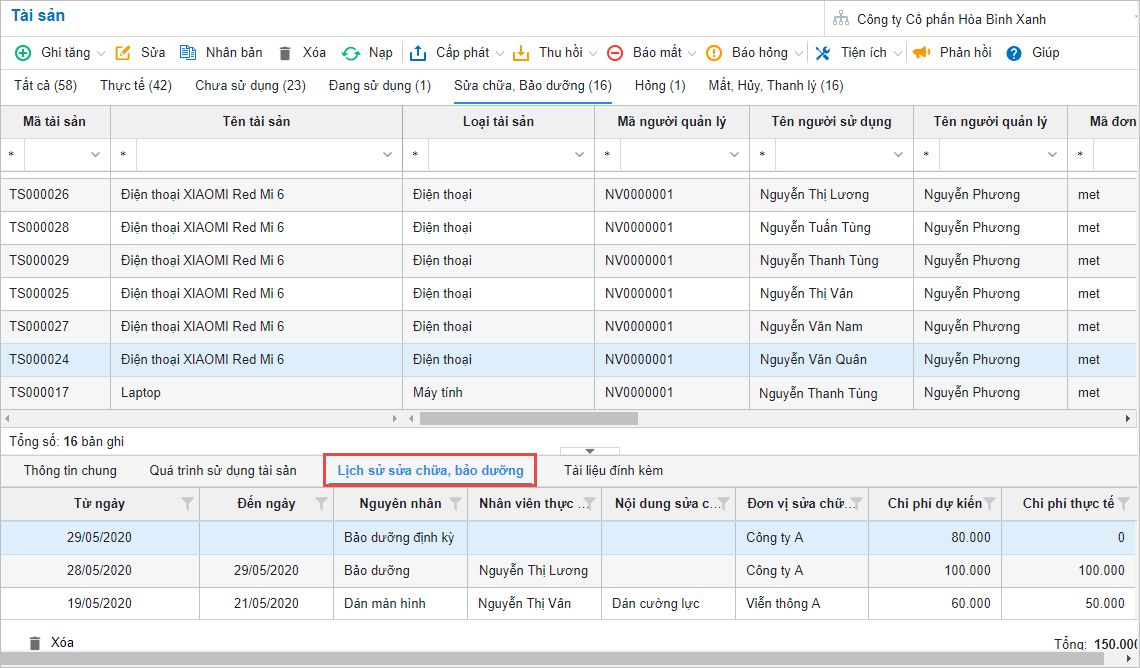This screenshot has height=668, width=1140.
Task: Collapse the detail panel with arrow handle
Action: [590, 452]
